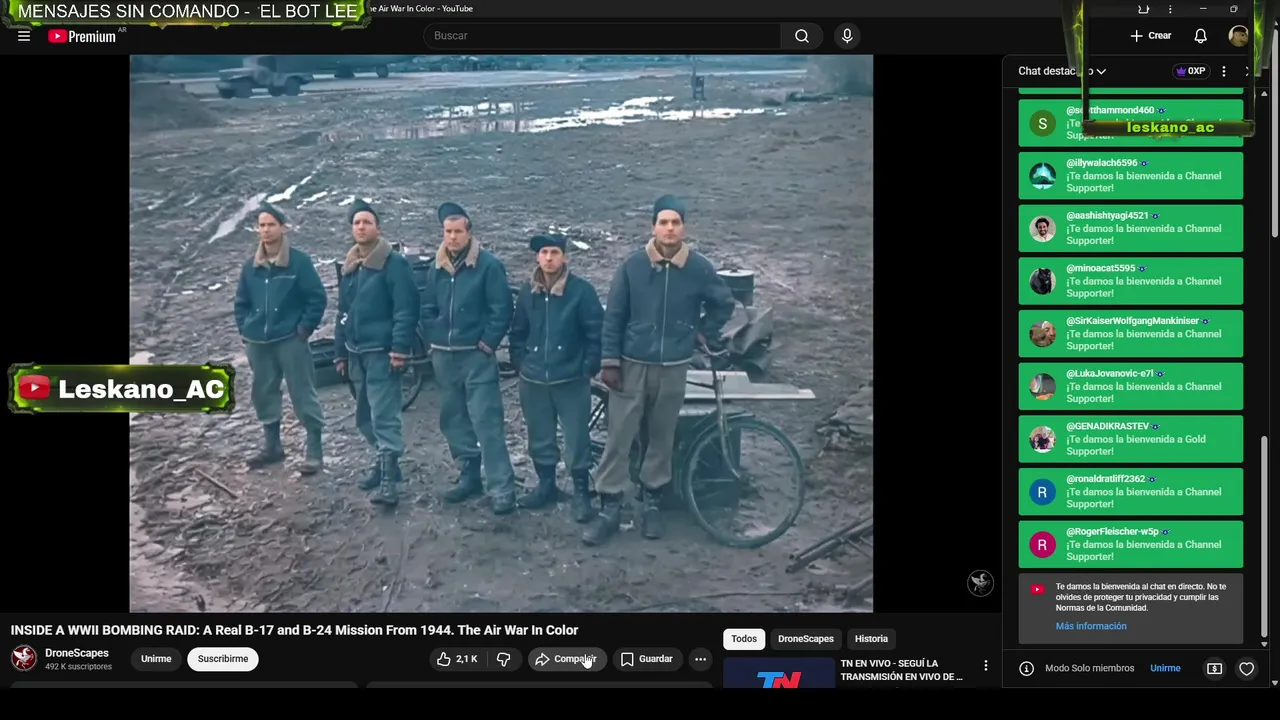Open TN EN VIVO recommended video thumbnail
The width and height of the screenshot is (1280, 720).
click(779, 672)
